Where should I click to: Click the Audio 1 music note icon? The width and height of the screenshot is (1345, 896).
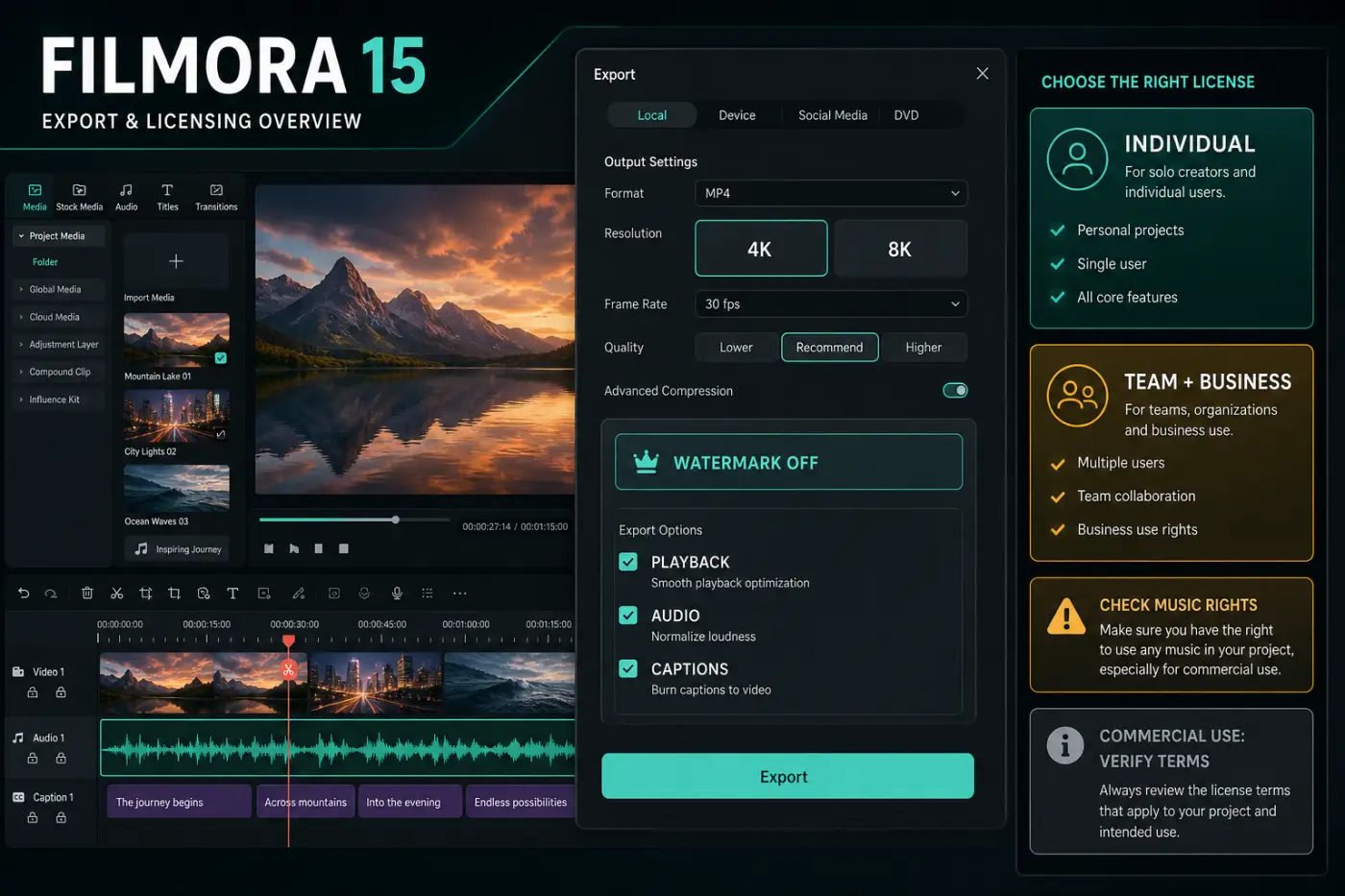(x=18, y=738)
